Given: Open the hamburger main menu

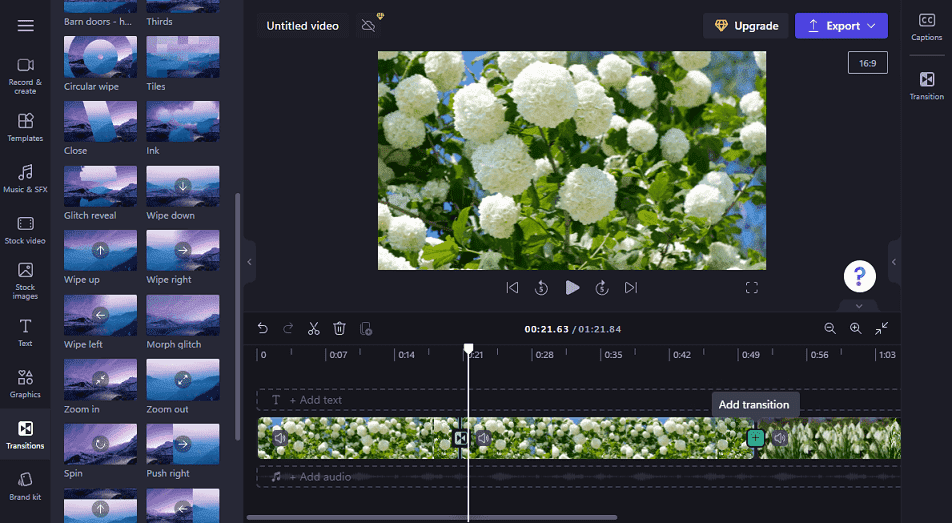Looking at the screenshot, I should 26,26.
